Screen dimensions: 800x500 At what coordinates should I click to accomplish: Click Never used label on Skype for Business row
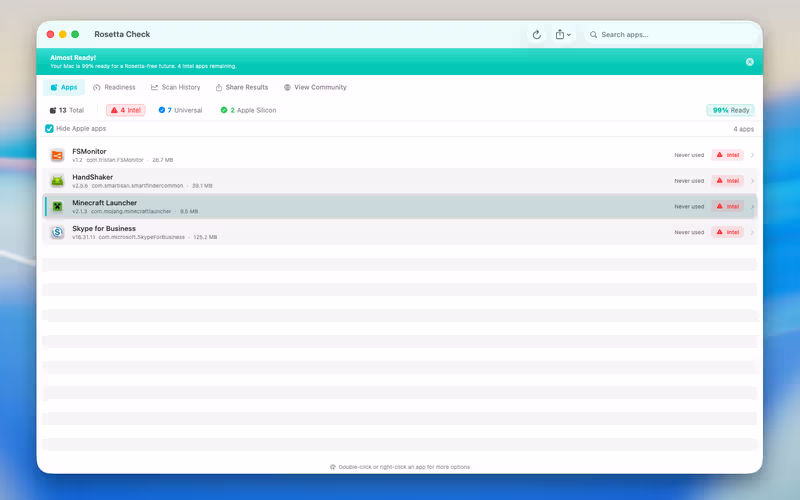[x=689, y=232]
